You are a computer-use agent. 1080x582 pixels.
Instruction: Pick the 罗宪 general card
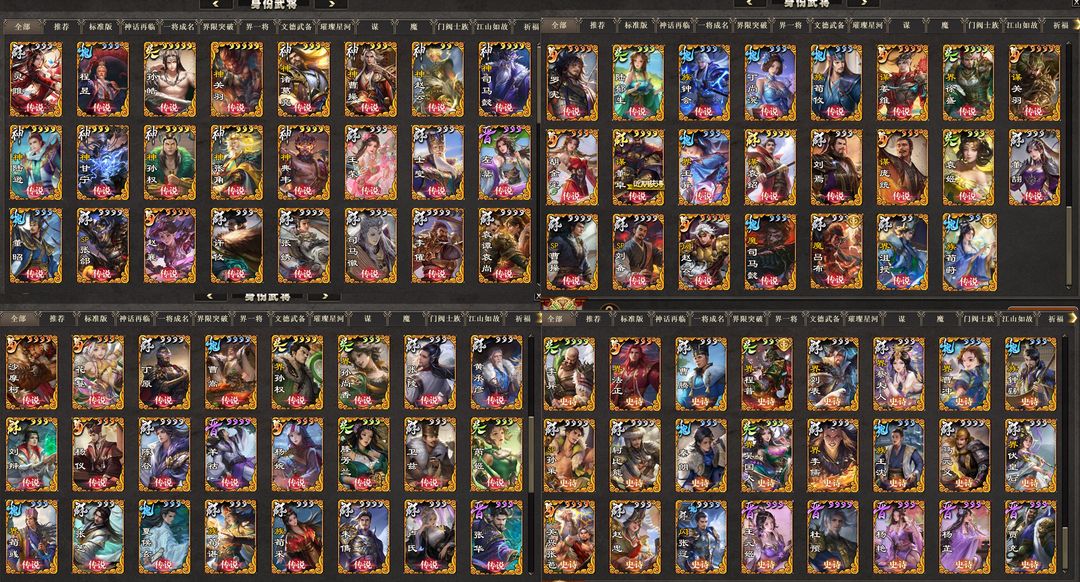point(572,83)
